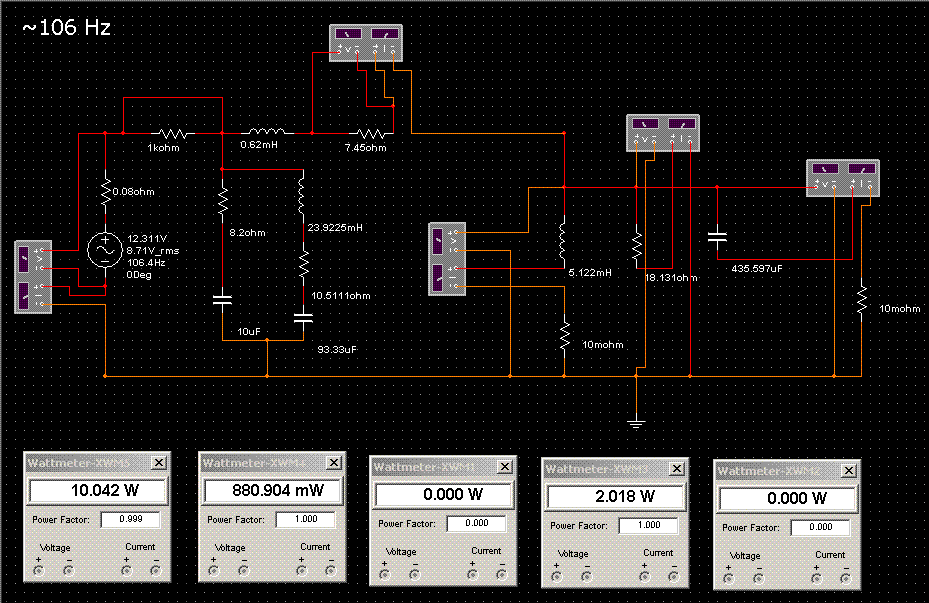Screen dimensions: 929x603
Task: Select the 18.131ohm resistor symbol
Action: click(637, 246)
